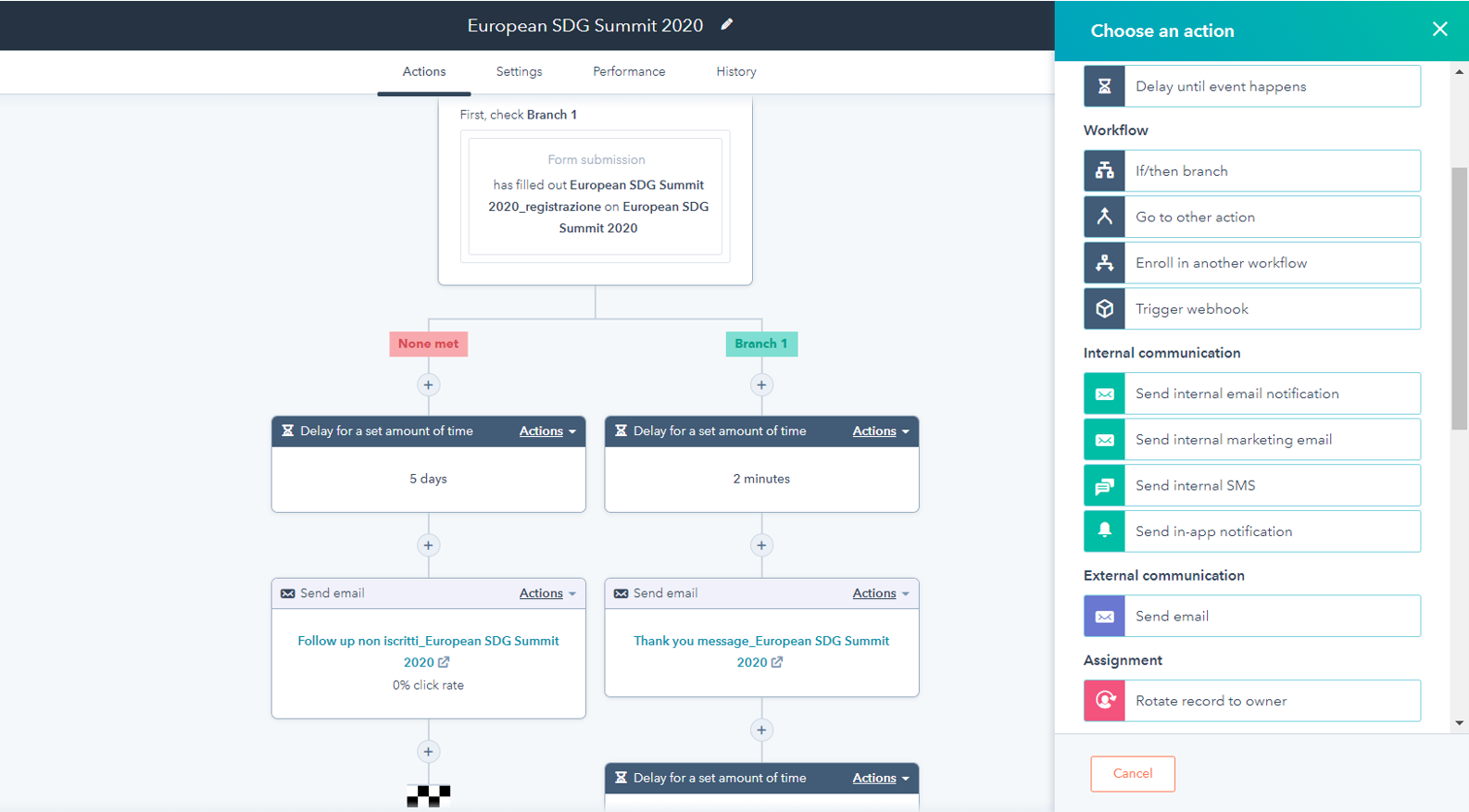Open the History tab
Viewport: 1469px width, 812px height.
click(736, 71)
